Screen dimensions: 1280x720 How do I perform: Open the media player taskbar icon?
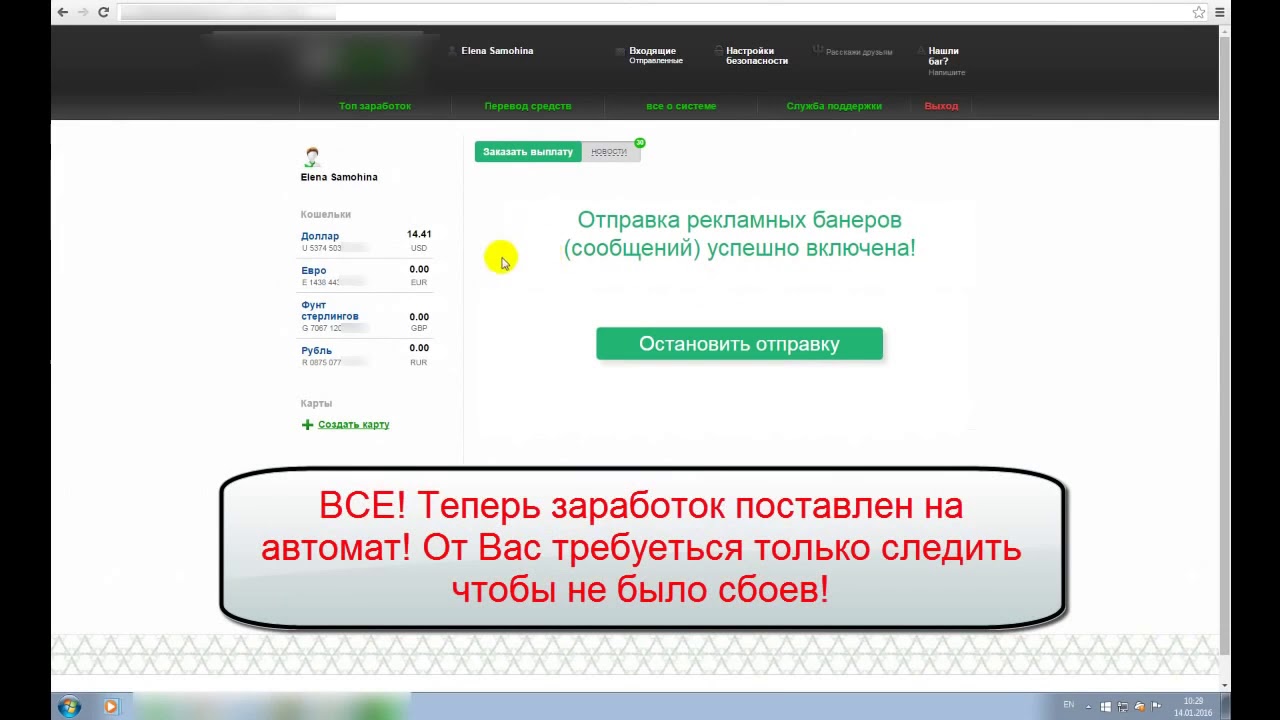110,707
